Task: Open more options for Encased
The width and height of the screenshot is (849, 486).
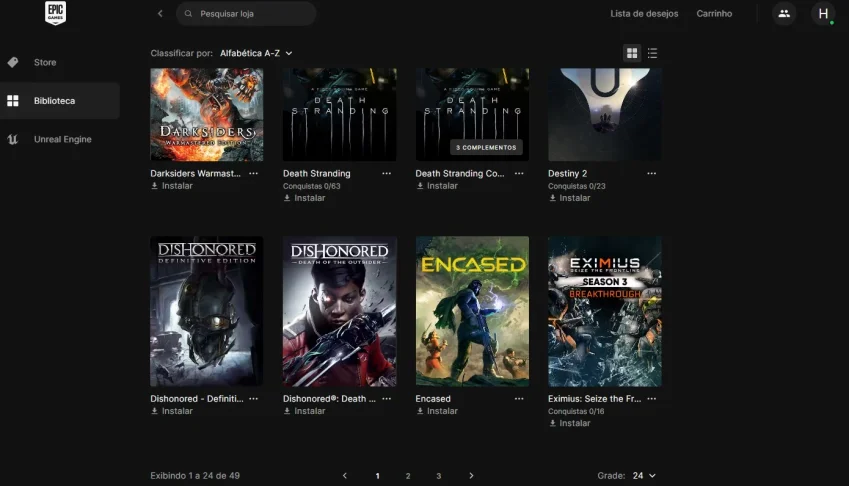Action: click(x=519, y=399)
